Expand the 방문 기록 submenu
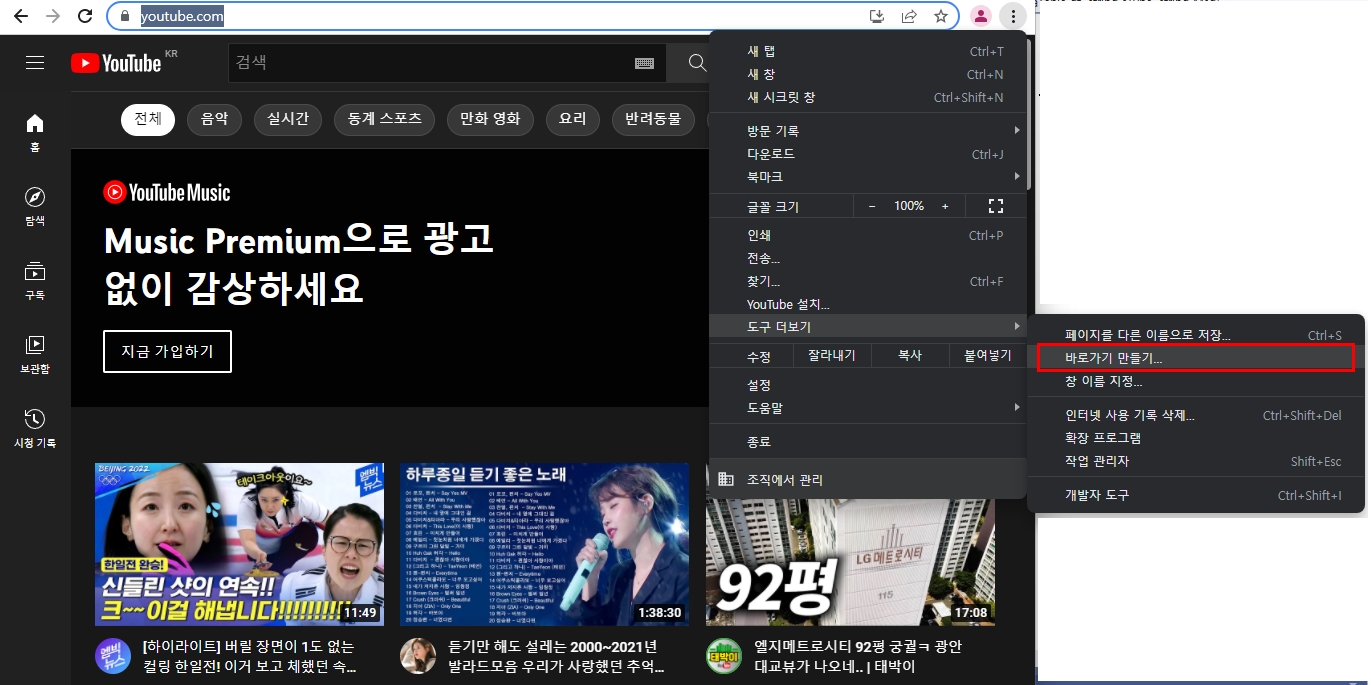 867,131
